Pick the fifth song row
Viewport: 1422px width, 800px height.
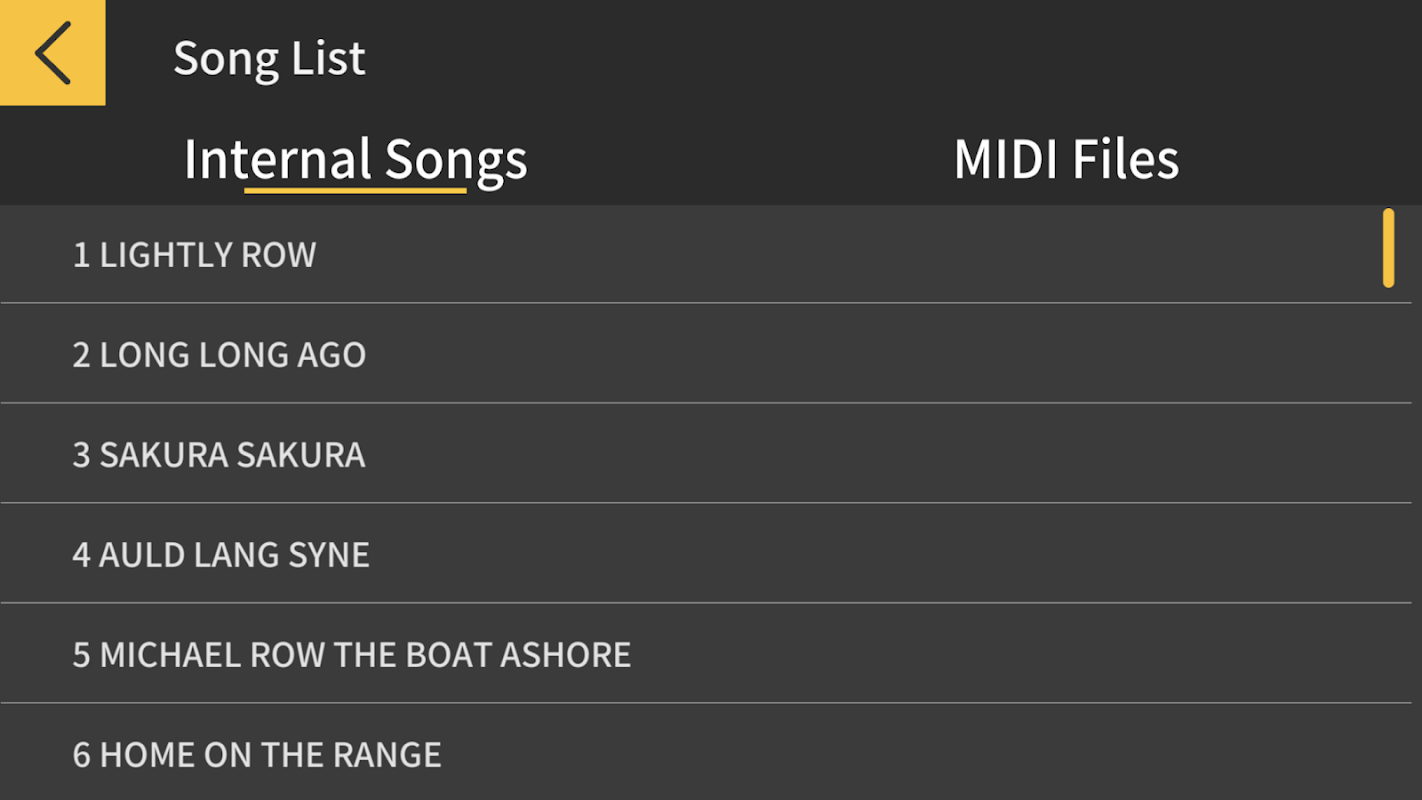(x=352, y=655)
